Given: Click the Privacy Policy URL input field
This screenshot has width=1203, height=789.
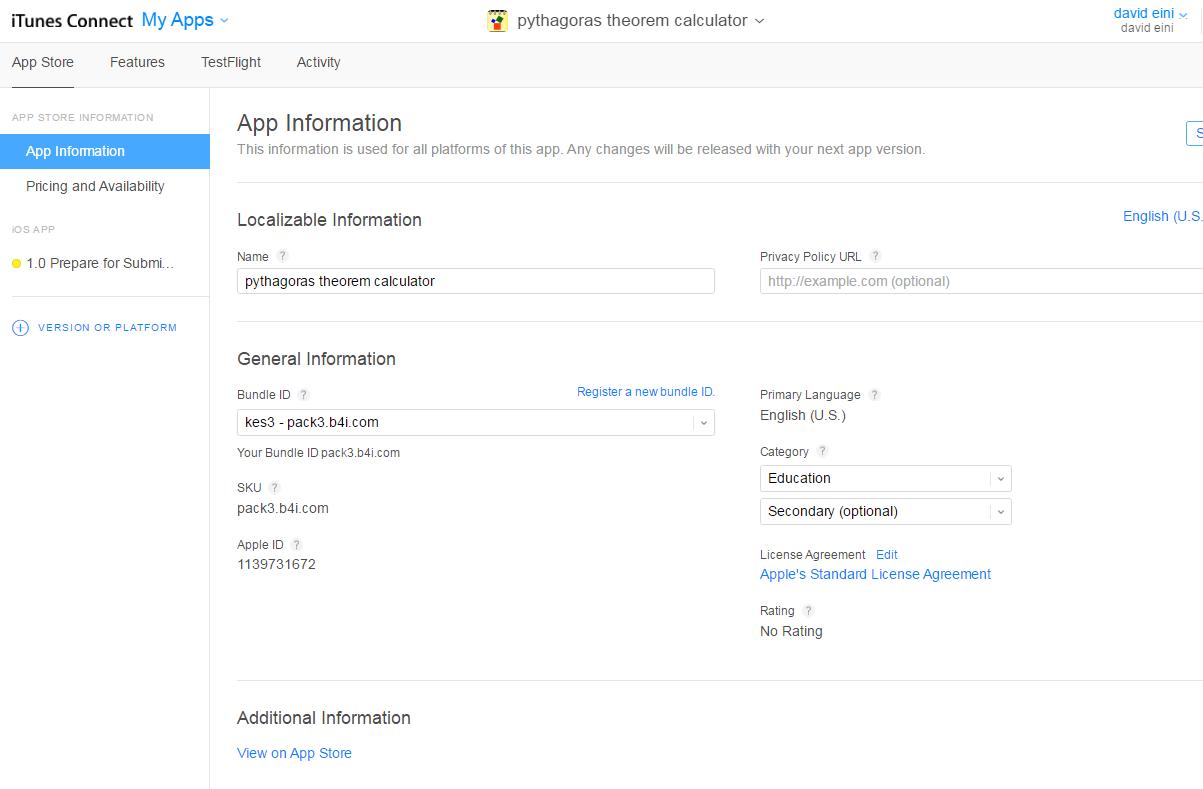Looking at the screenshot, I should pyautogui.click(x=980, y=281).
